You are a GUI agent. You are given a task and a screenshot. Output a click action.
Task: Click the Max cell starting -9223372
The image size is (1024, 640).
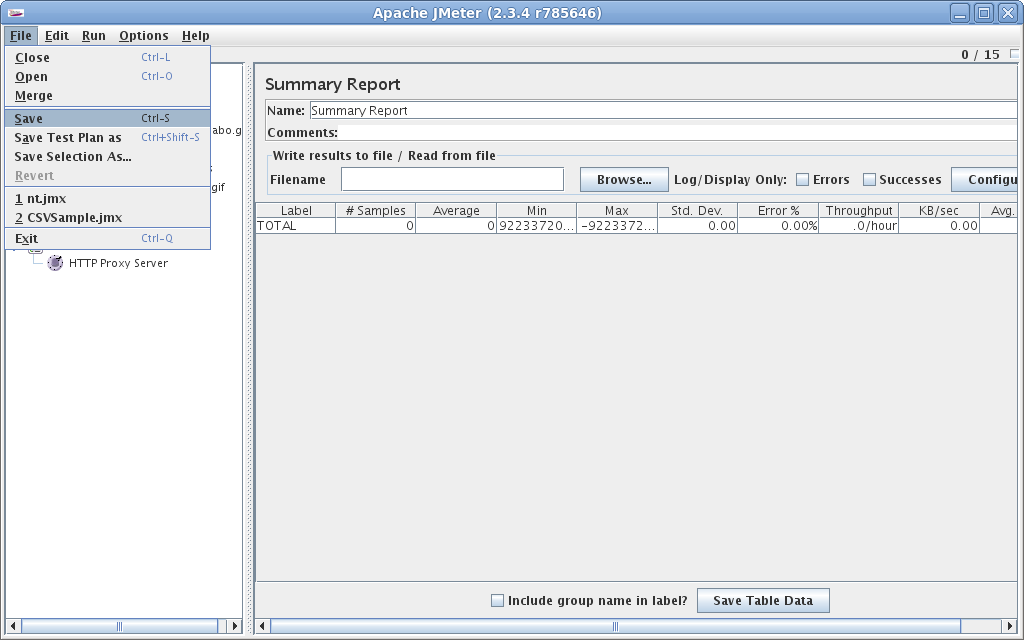[616, 225]
